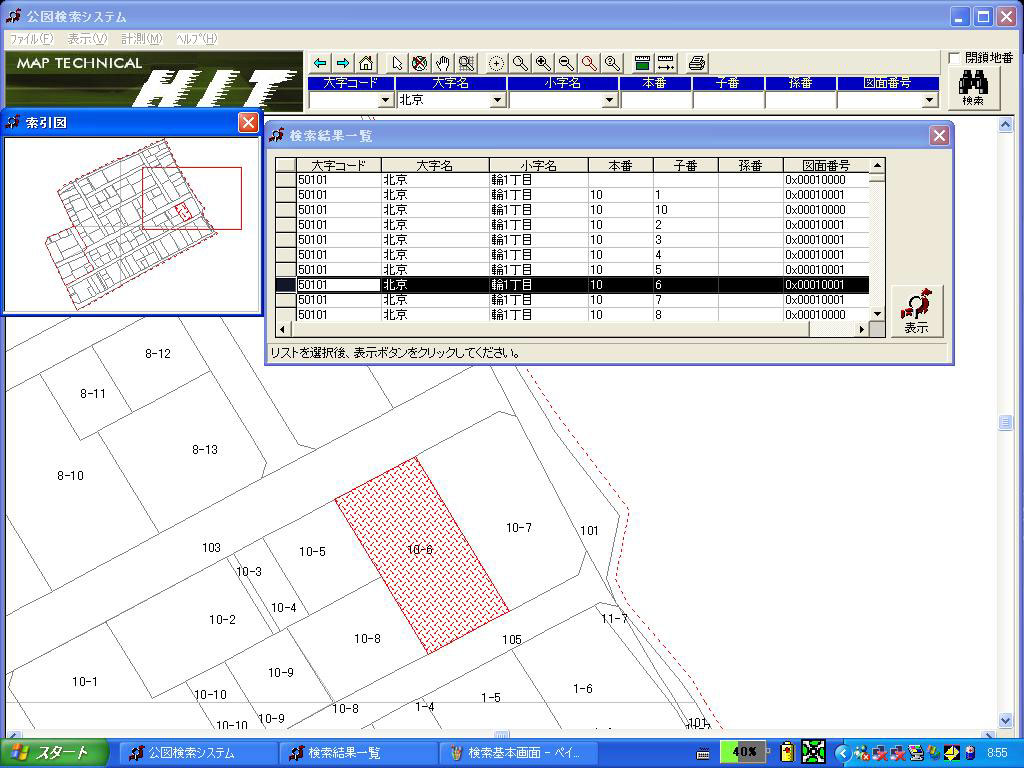Open the 小字名 dropdown
This screenshot has width=1024, height=768.
click(x=610, y=100)
